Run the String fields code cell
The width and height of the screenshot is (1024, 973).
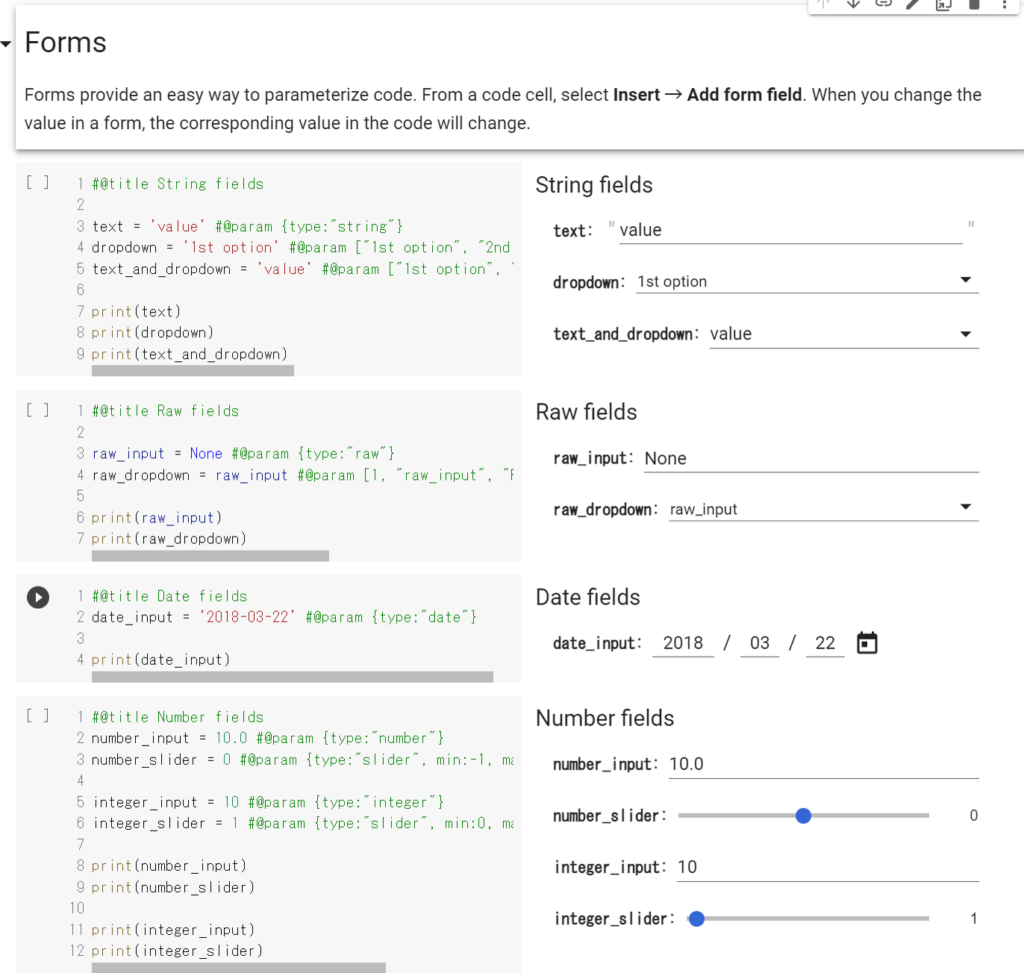[x=37, y=182]
